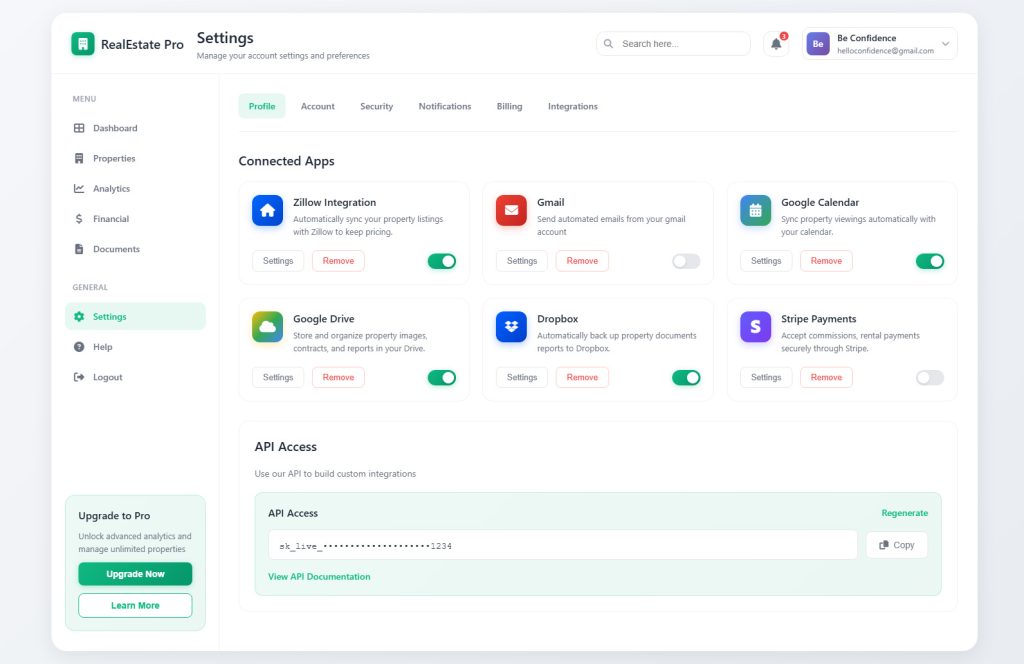Click the Analytics chart icon
Screen dimensions: 1024x664
click(x=79, y=188)
